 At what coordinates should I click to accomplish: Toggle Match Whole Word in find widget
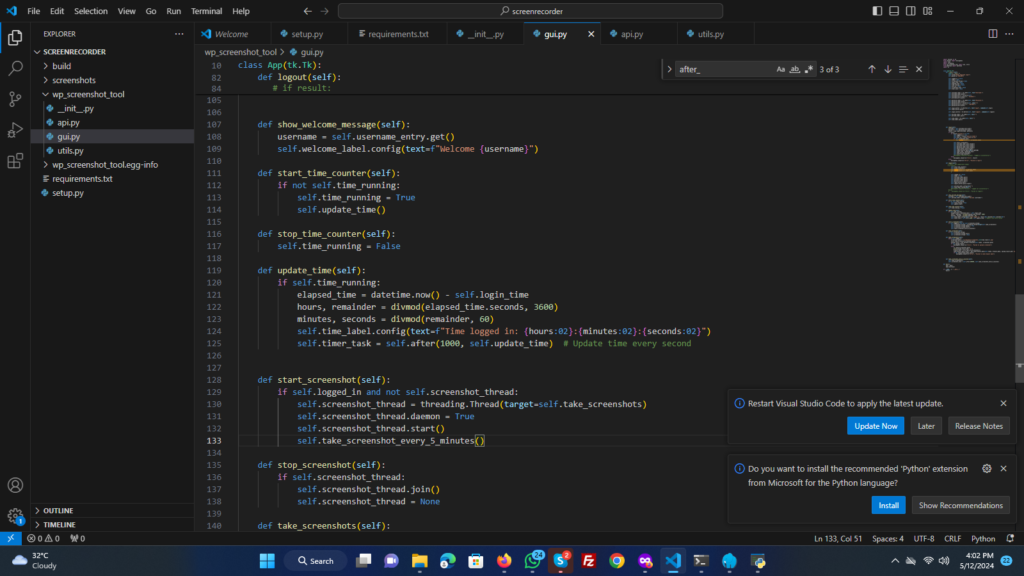click(x=795, y=69)
